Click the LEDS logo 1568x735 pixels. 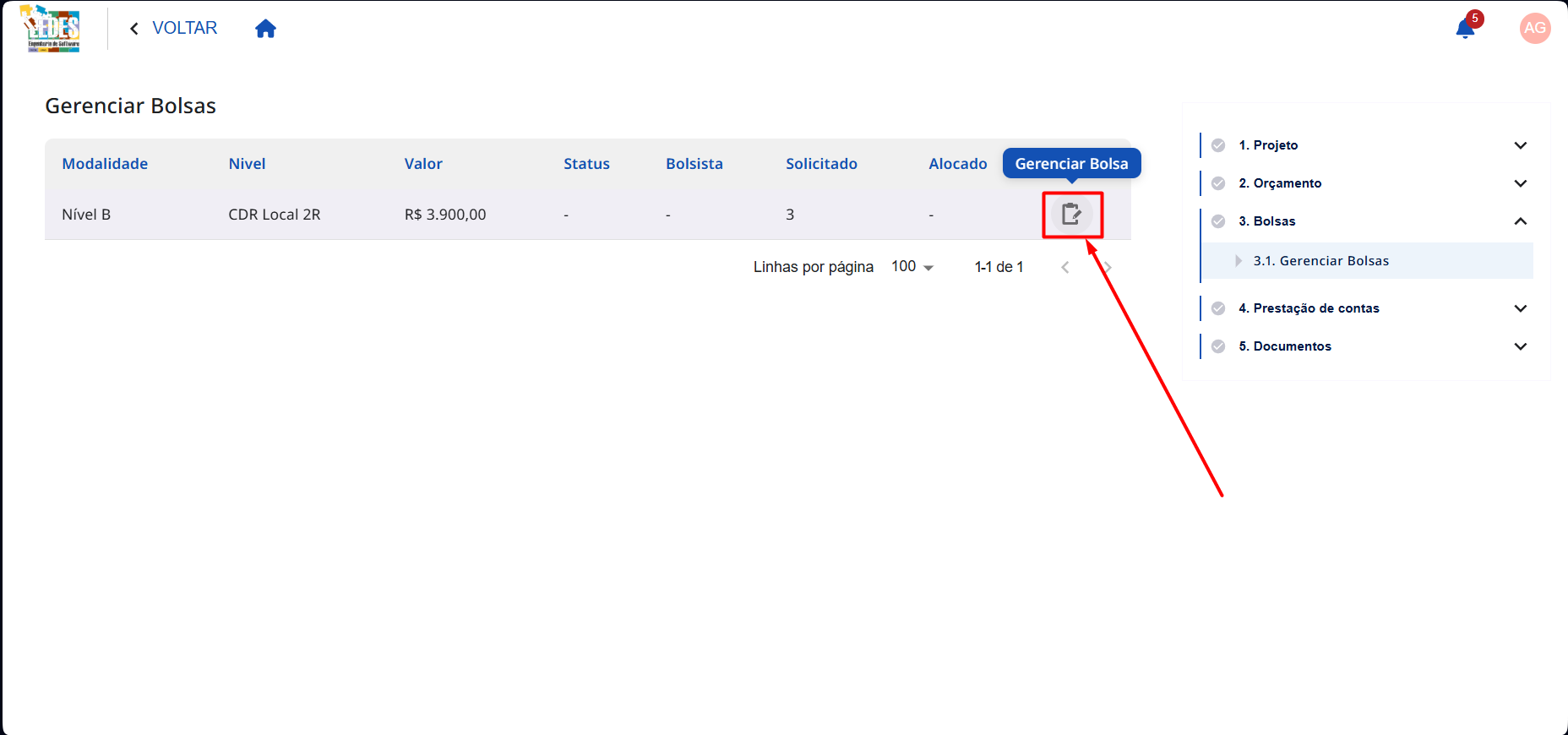click(51, 29)
